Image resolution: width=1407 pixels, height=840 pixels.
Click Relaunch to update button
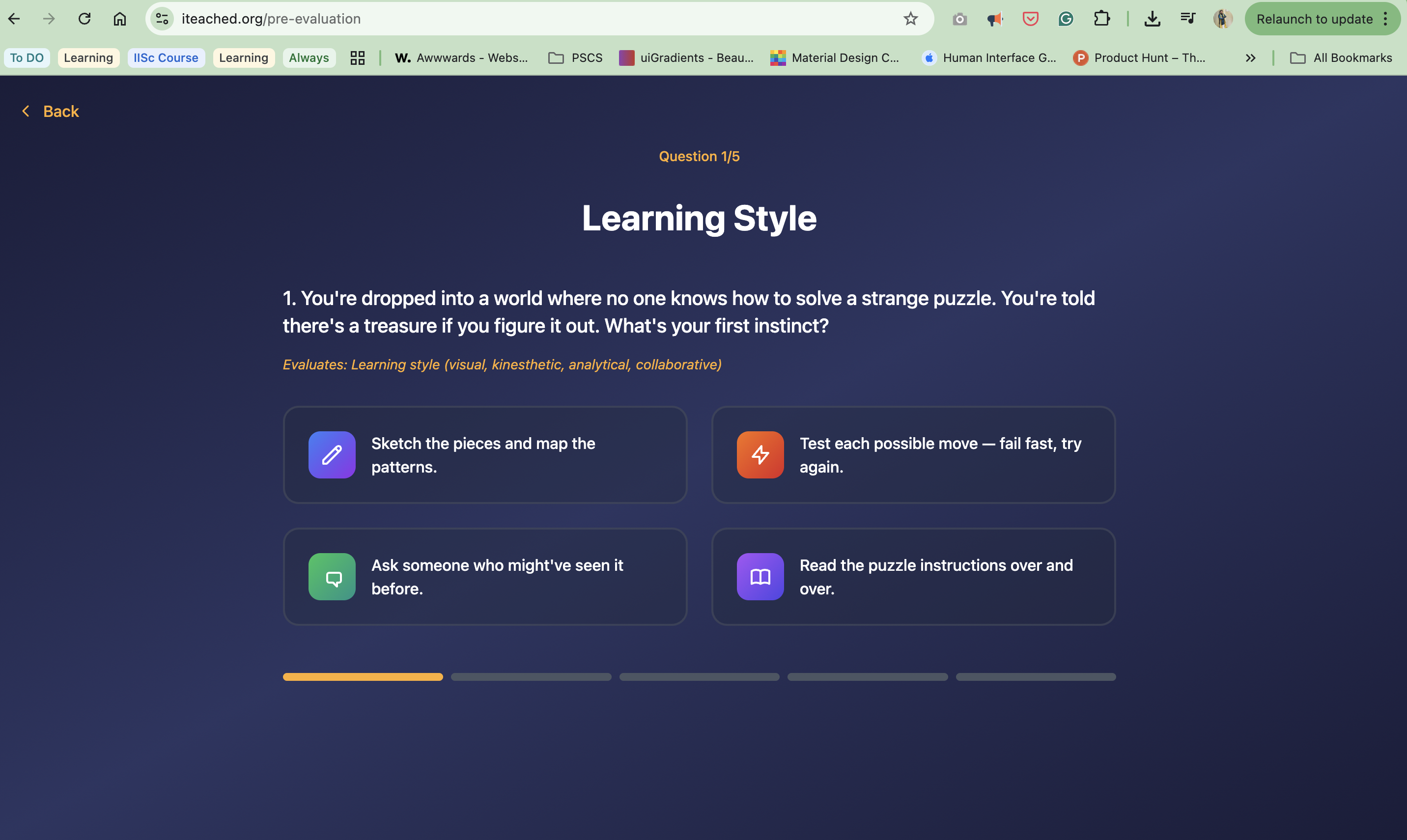click(x=1314, y=19)
